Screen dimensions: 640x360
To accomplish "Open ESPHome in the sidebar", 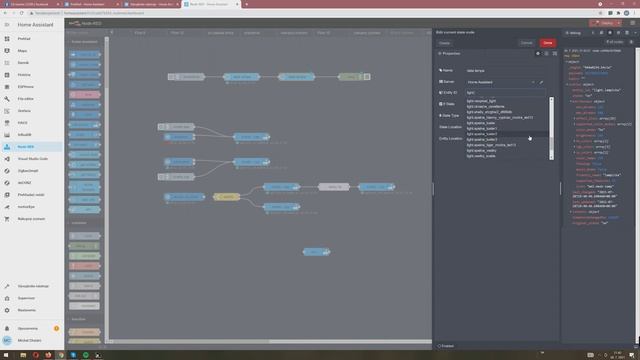I will 31,87.
